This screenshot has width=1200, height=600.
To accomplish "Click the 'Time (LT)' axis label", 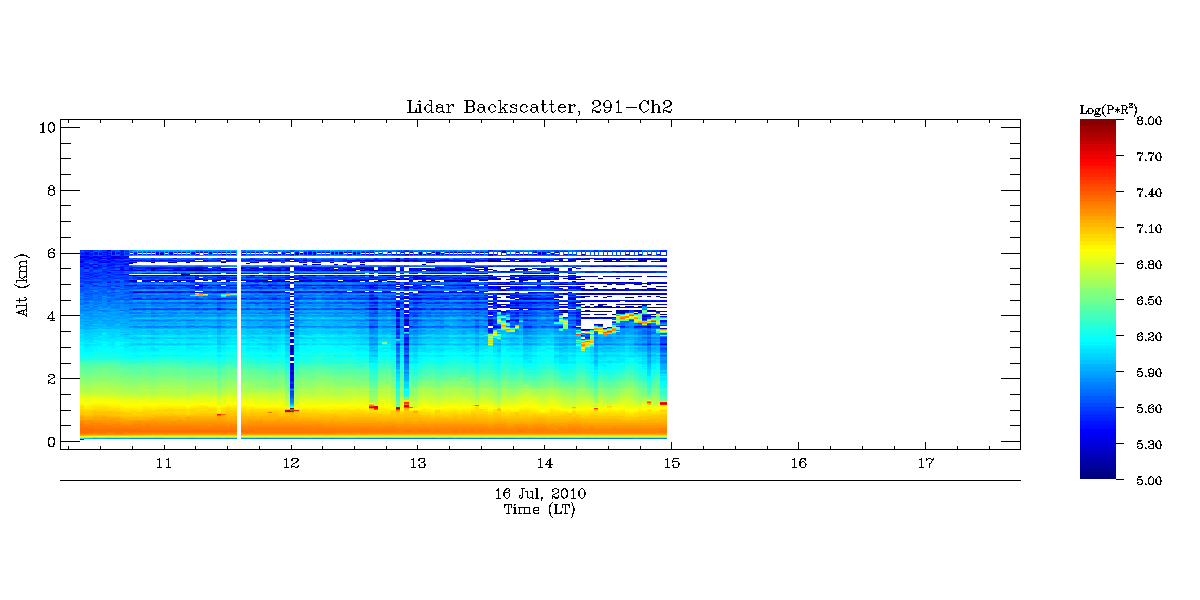I will (x=540, y=509).
